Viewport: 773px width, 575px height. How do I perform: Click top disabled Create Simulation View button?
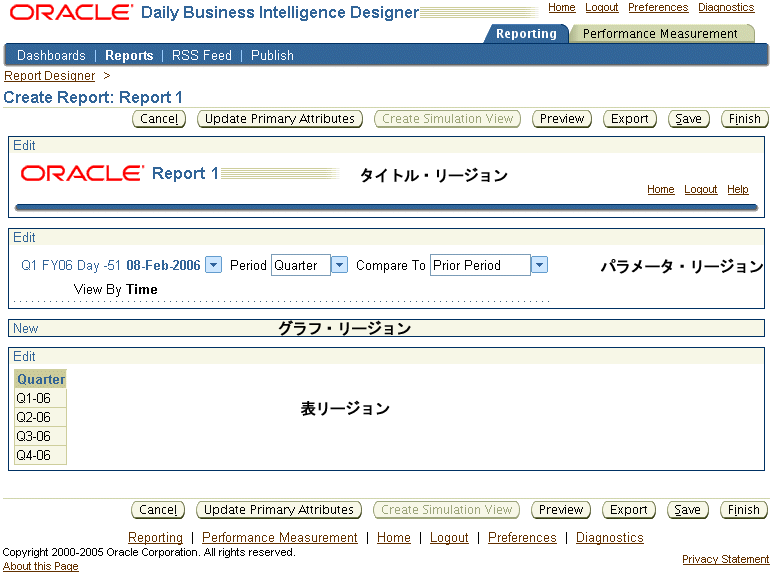click(x=447, y=119)
